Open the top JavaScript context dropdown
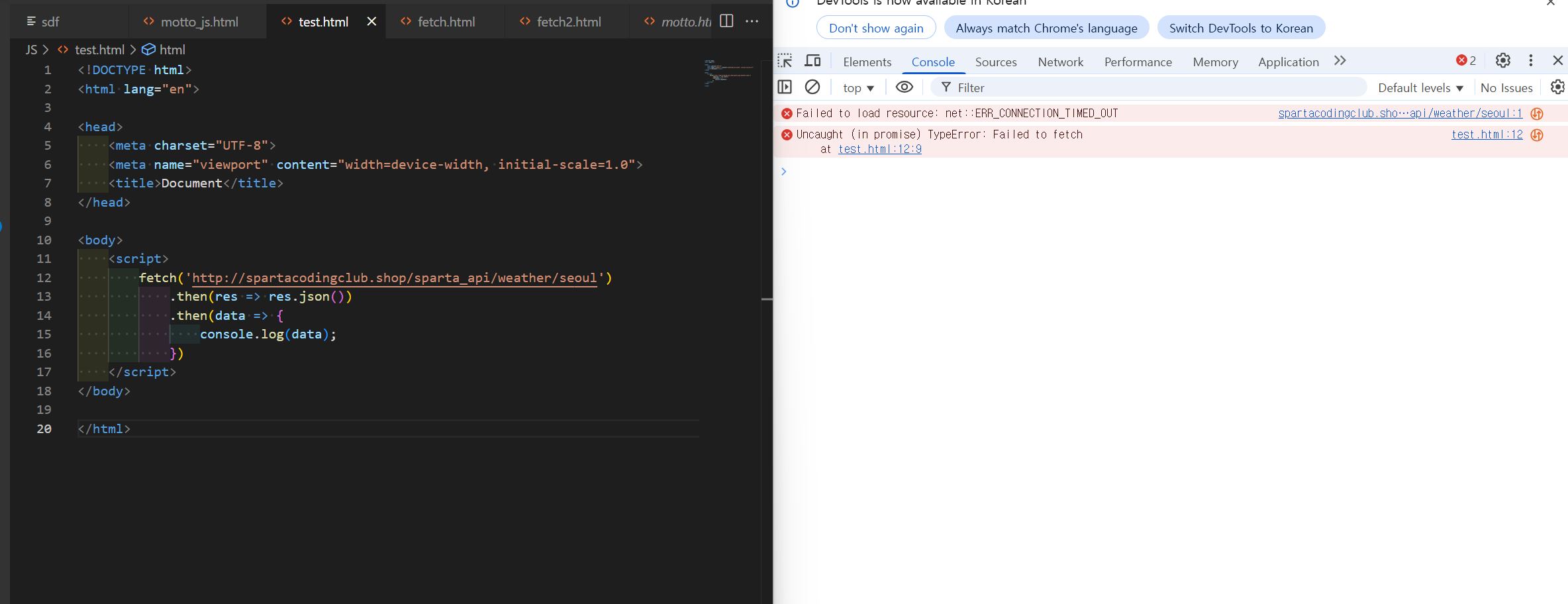Image resolution: width=1568 pixels, height=604 pixels. [x=859, y=88]
